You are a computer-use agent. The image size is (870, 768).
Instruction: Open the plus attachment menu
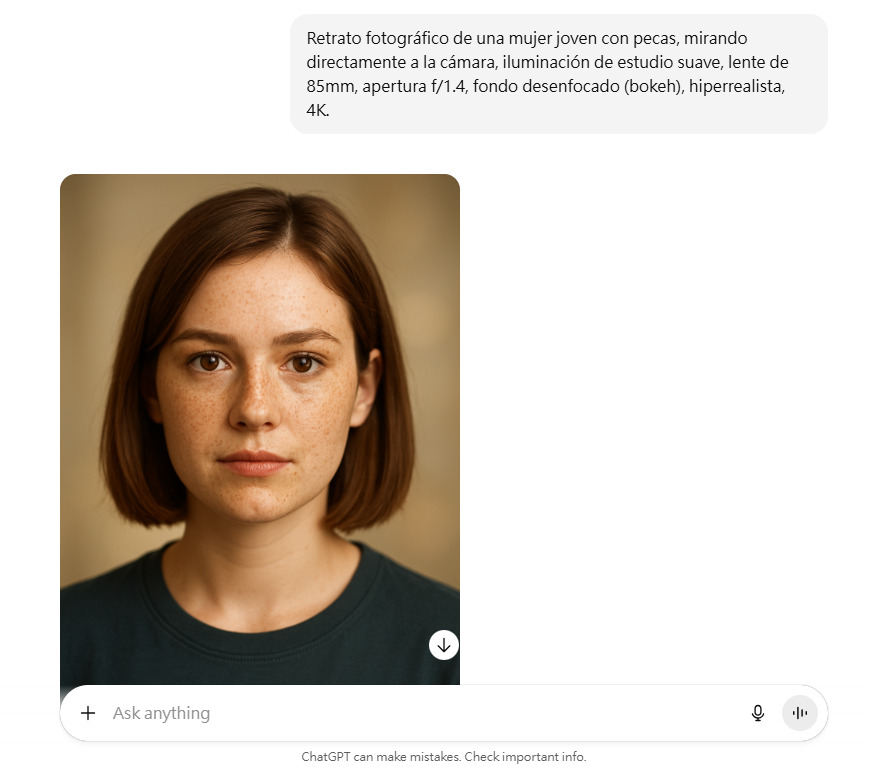point(88,713)
